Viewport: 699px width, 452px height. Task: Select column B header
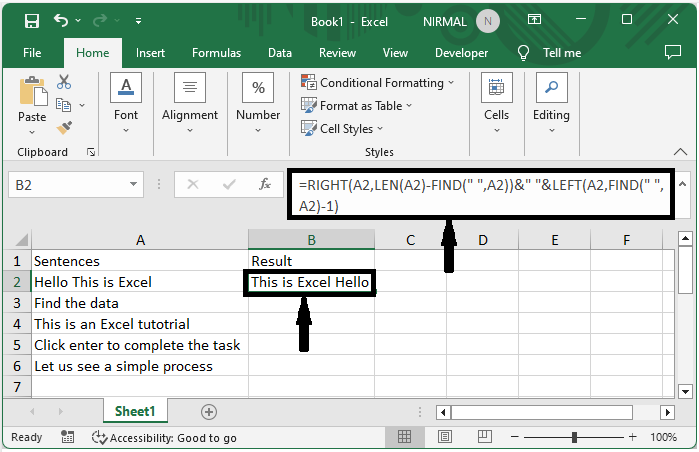(x=312, y=240)
